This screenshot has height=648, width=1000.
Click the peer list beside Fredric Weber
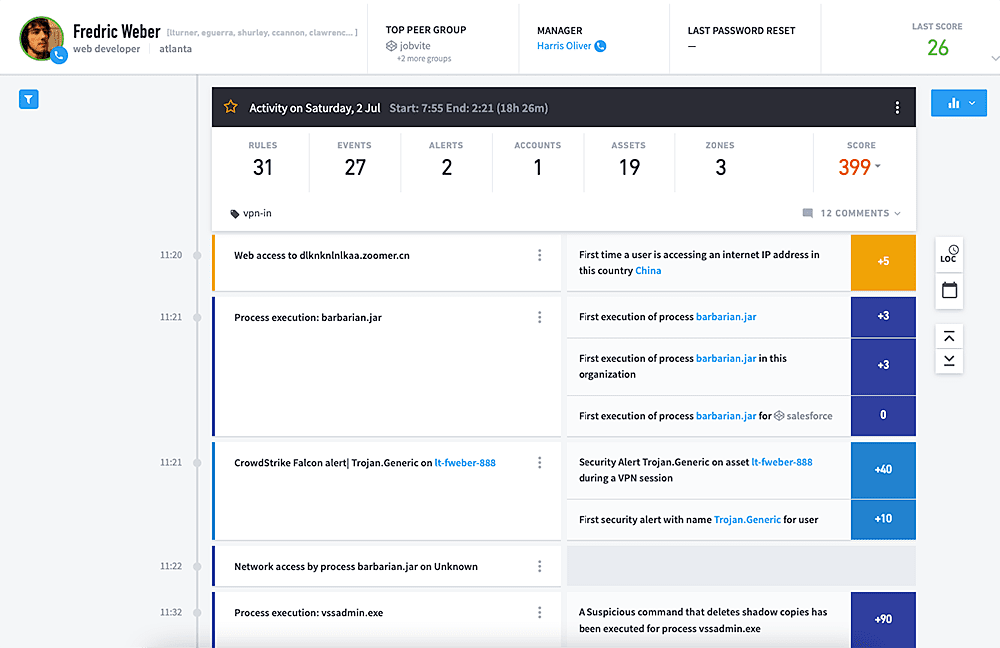262,33
